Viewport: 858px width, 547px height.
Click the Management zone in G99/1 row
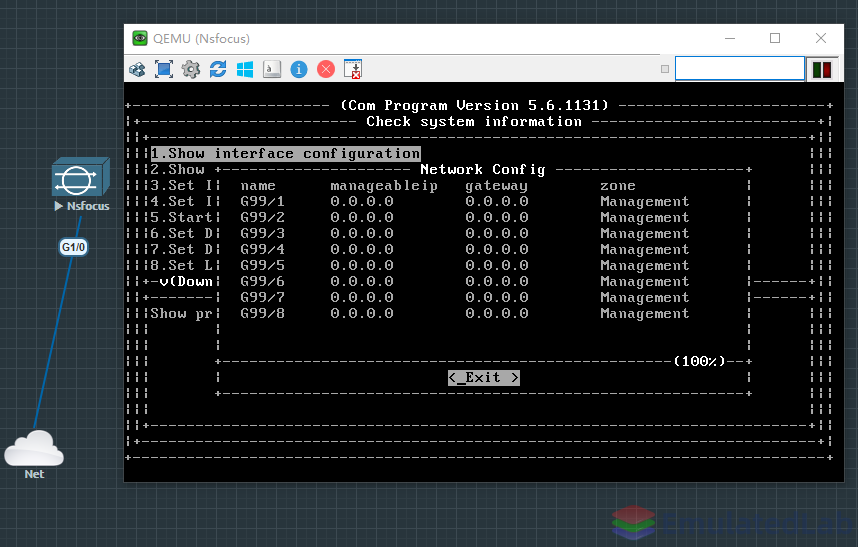[645, 201]
